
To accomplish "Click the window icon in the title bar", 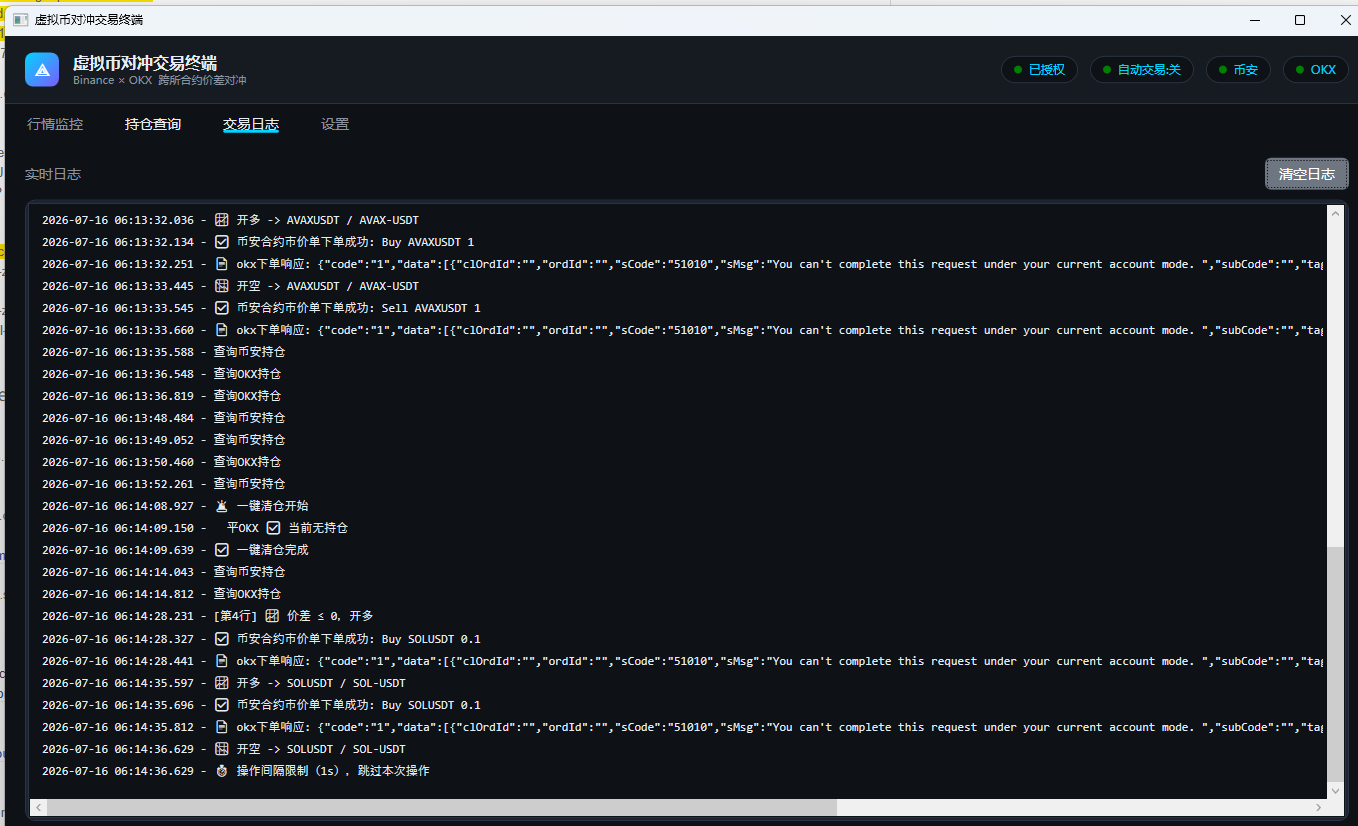I will 20,20.
